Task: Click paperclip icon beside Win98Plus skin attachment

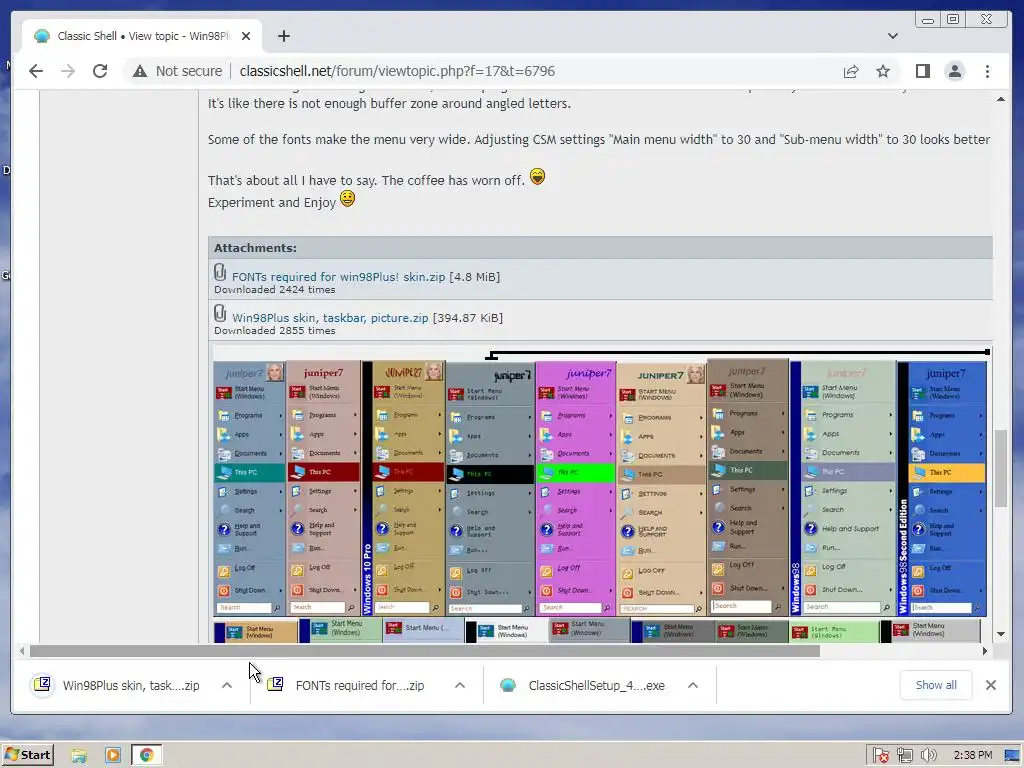Action: 220,313
